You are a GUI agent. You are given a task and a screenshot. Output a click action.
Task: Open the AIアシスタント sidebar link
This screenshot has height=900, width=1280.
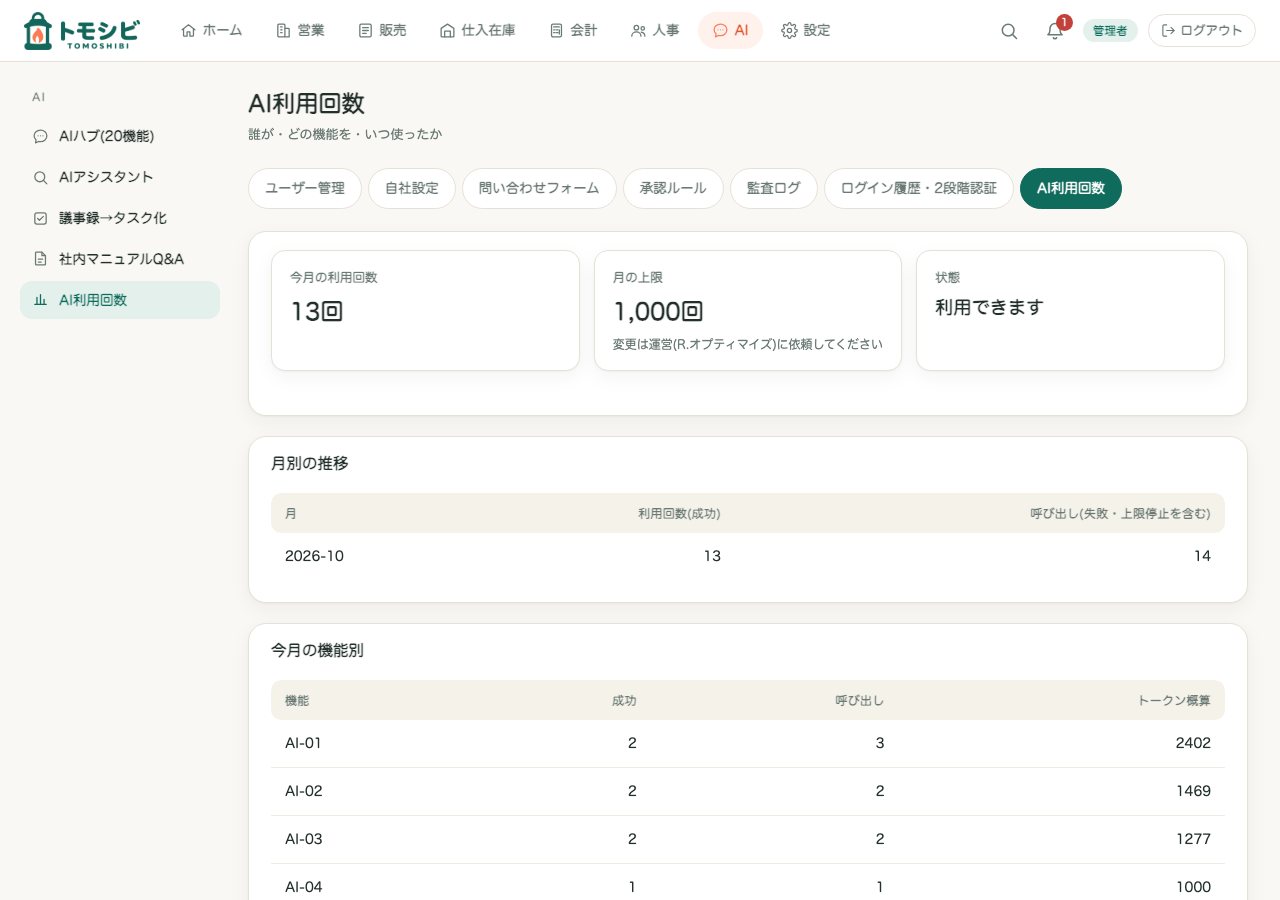click(120, 177)
